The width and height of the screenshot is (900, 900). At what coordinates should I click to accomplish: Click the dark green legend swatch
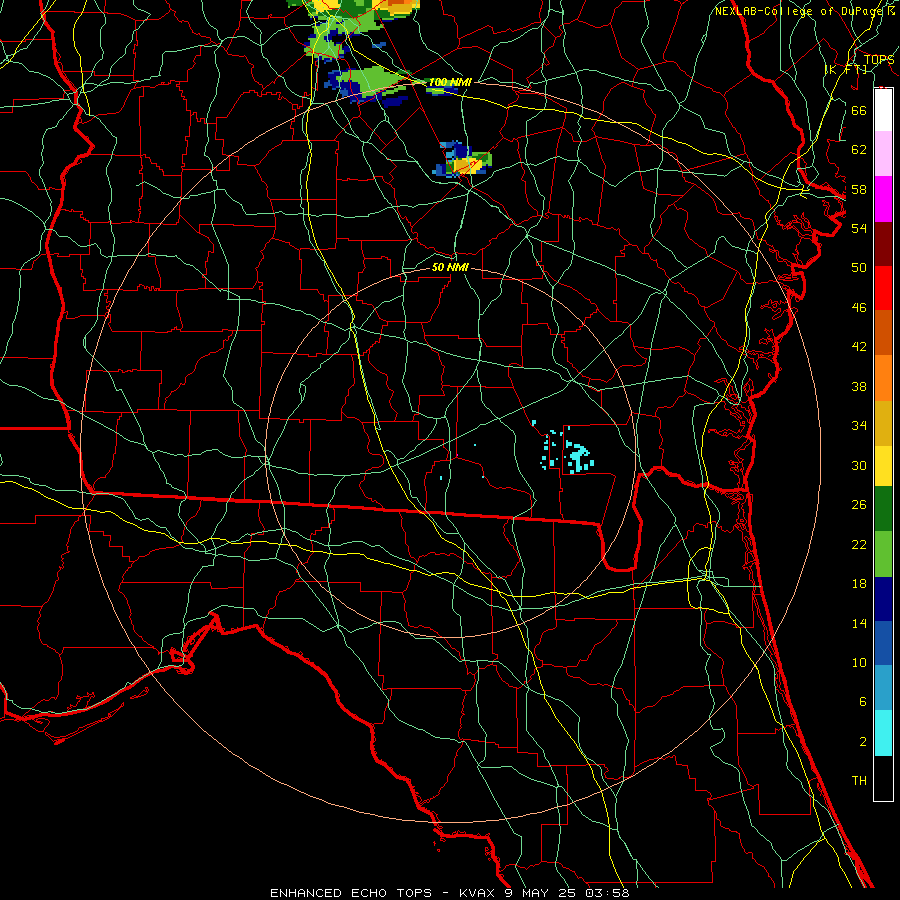click(883, 509)
